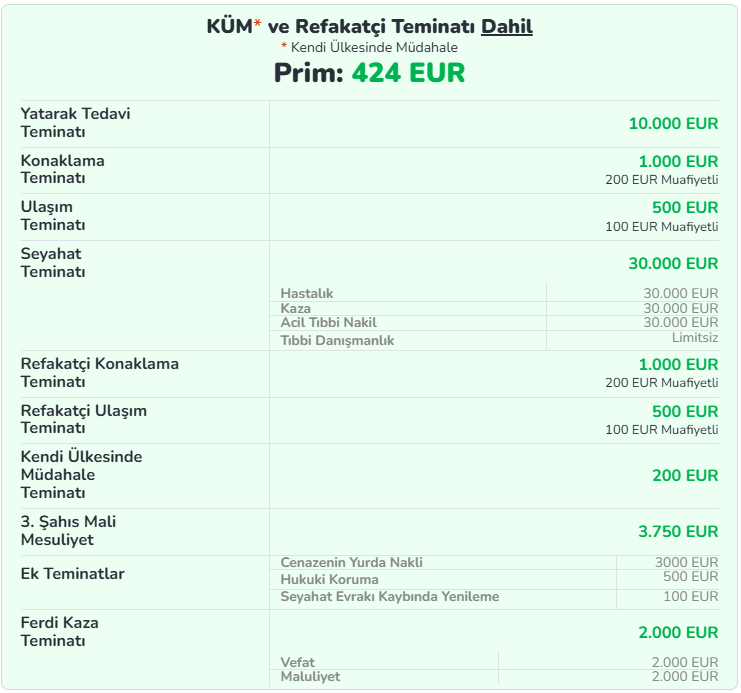741x693 pixels.
Task: Click the 10.000 EUR coverage amount
Action: 673,124
